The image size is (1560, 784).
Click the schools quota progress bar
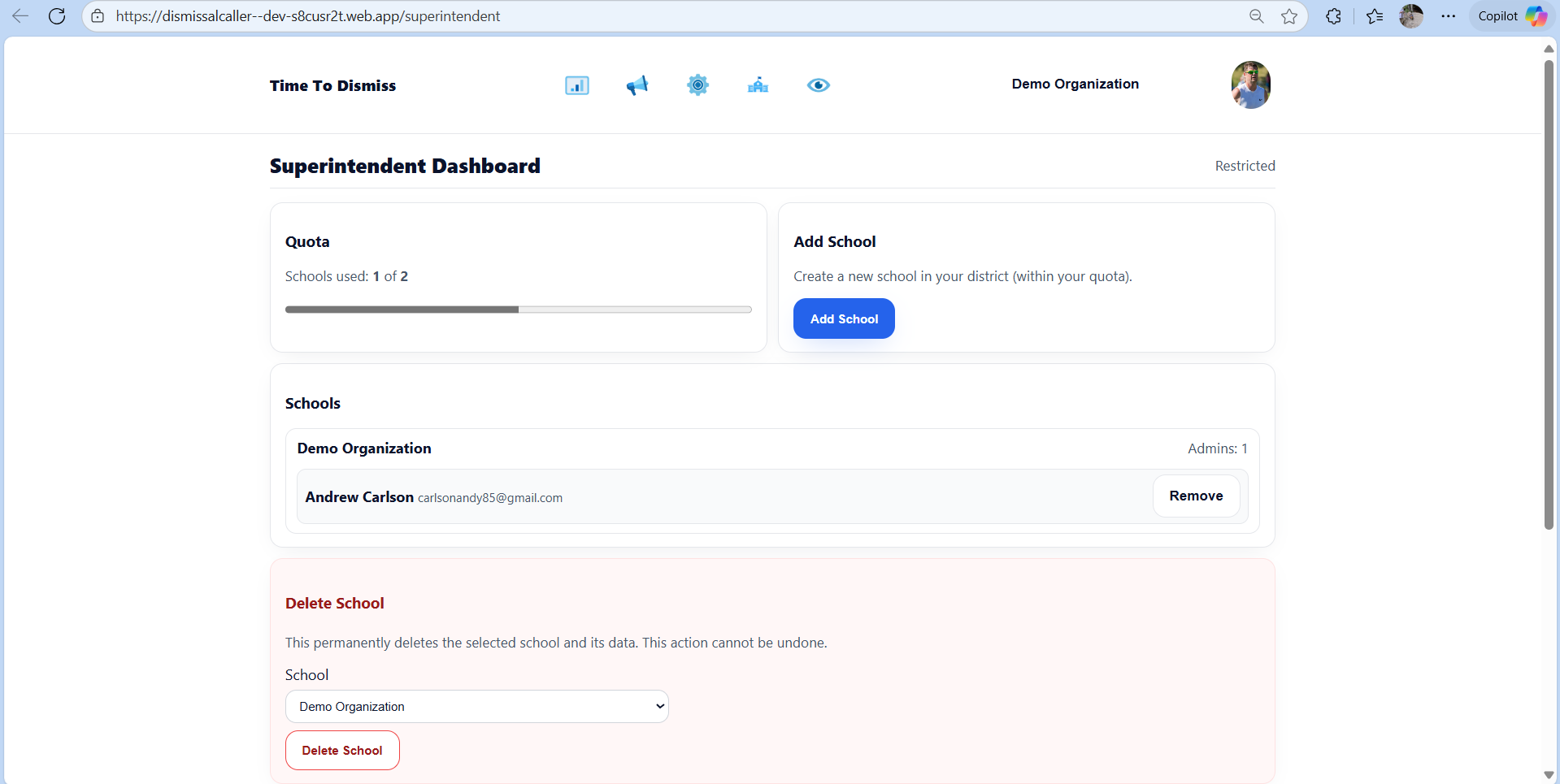click(x=518, y=310)
